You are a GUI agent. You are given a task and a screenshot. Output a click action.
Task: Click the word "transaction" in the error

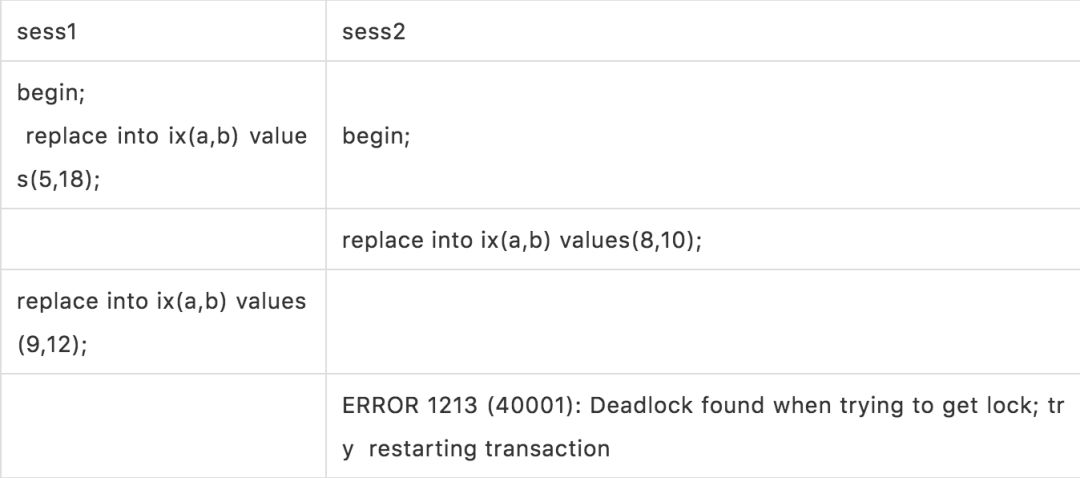pyautogui.click(x=547, y=448)
